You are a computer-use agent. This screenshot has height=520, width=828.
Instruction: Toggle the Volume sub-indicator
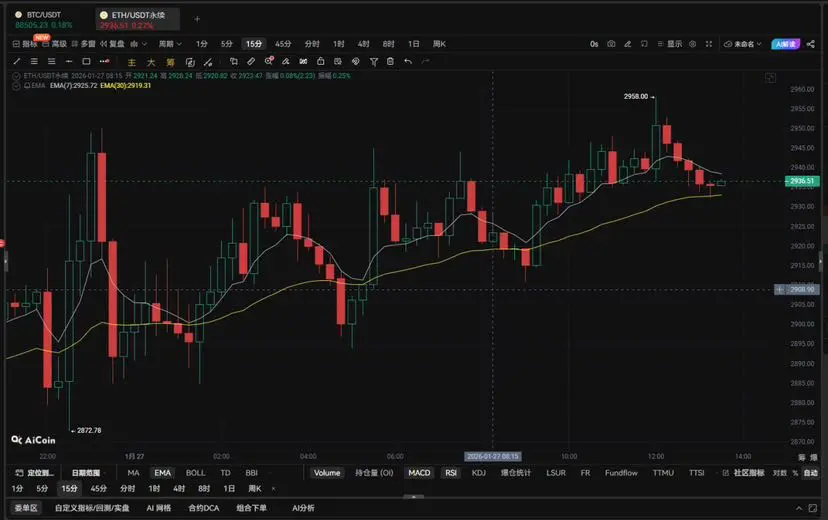327,472
